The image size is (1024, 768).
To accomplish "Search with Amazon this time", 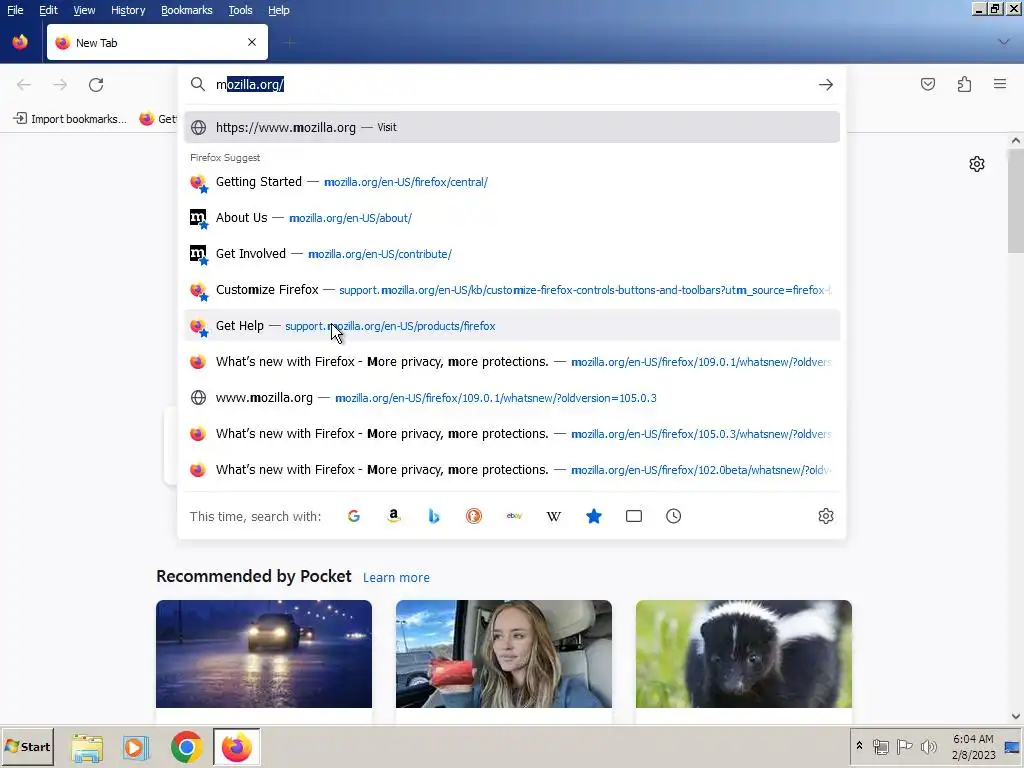I will click(x=393, y=516).
